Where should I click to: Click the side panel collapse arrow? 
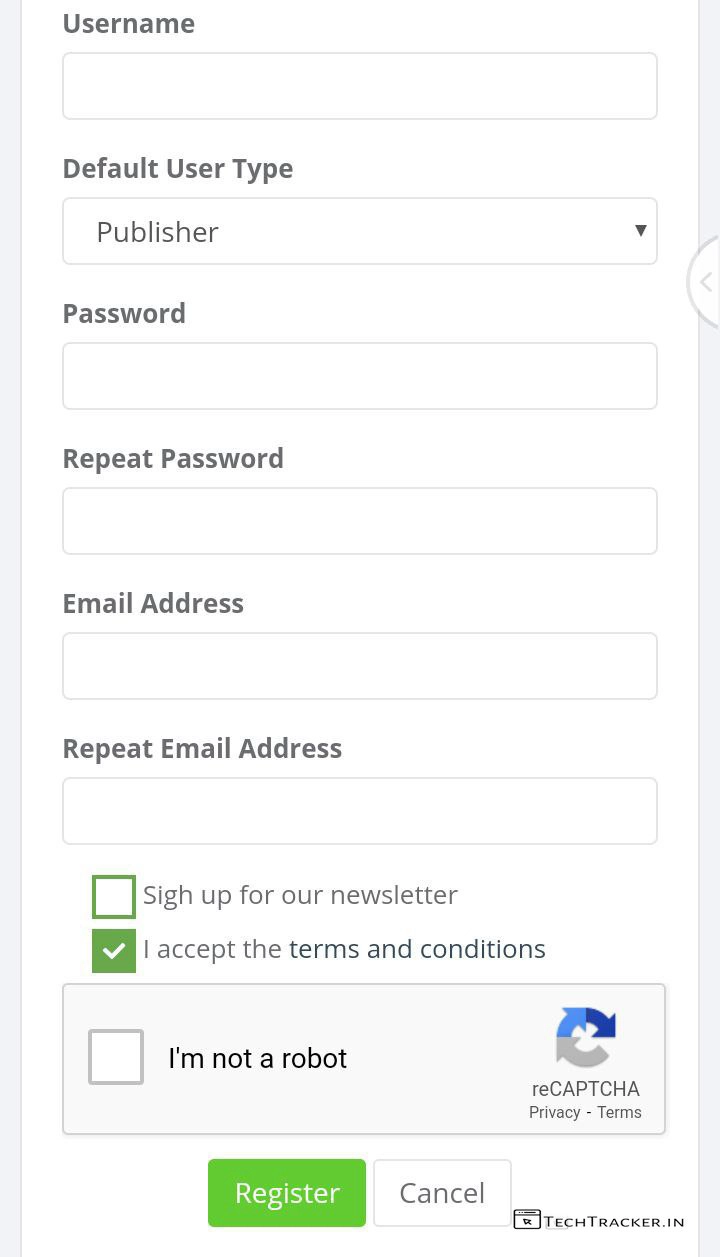[x=706, y=282]
